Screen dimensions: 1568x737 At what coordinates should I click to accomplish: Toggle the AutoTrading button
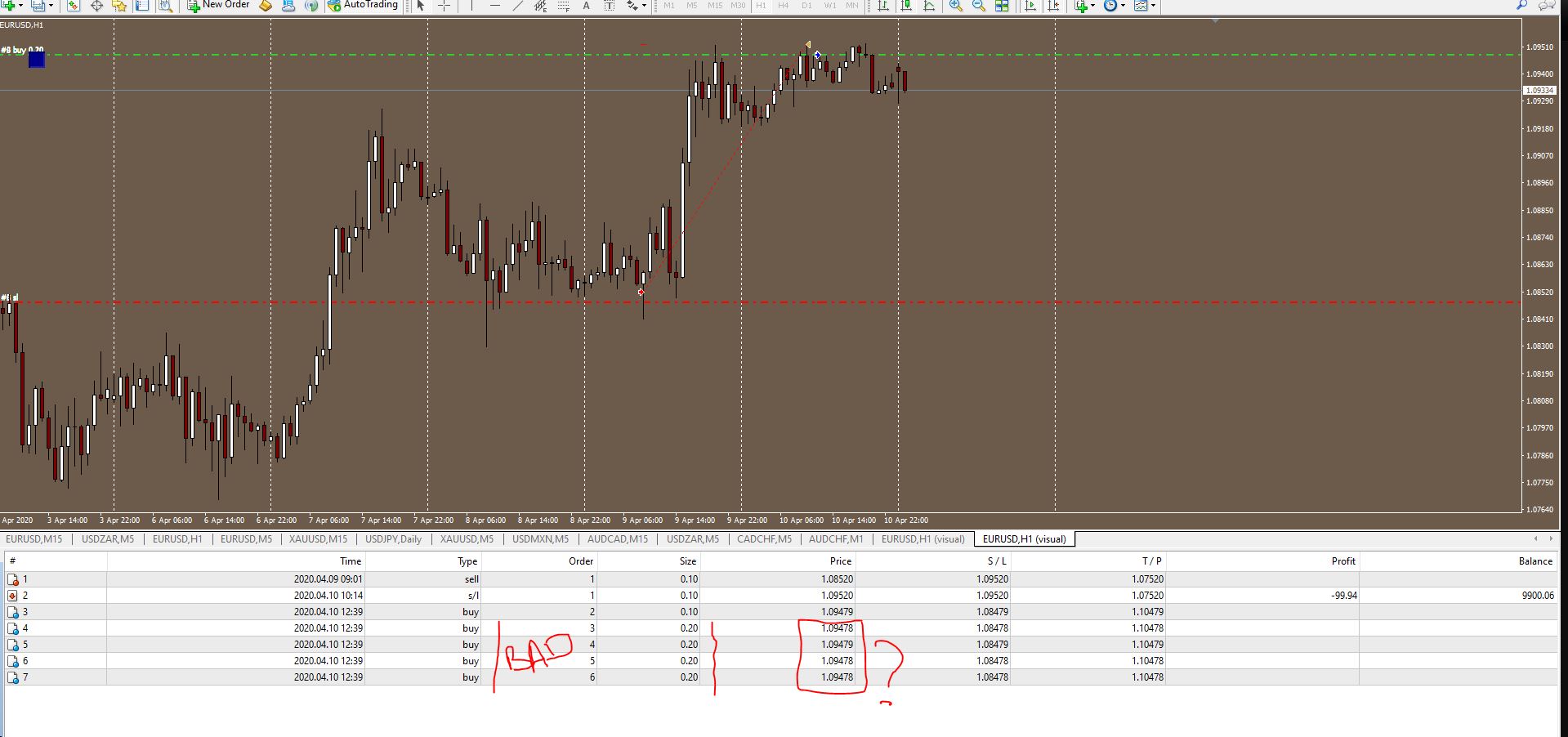363,6
